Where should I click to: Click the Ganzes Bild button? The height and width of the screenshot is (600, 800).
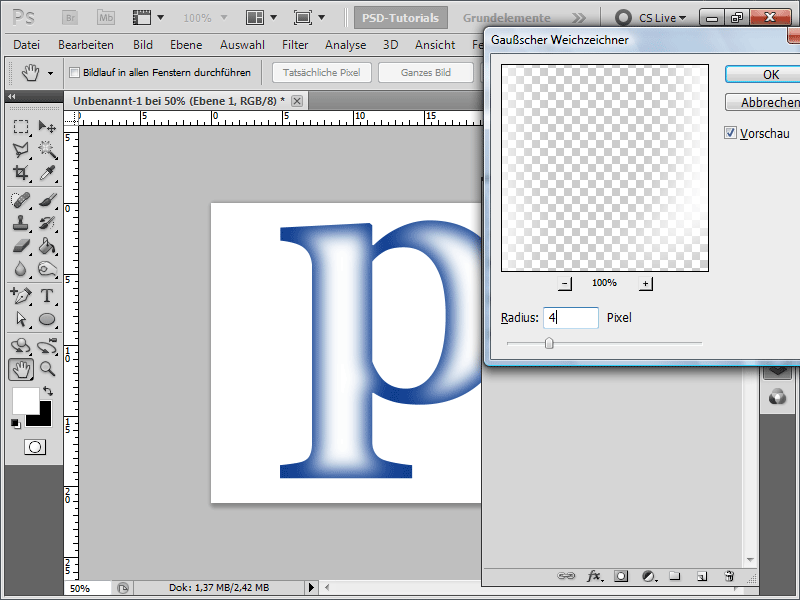pos(426,72)
